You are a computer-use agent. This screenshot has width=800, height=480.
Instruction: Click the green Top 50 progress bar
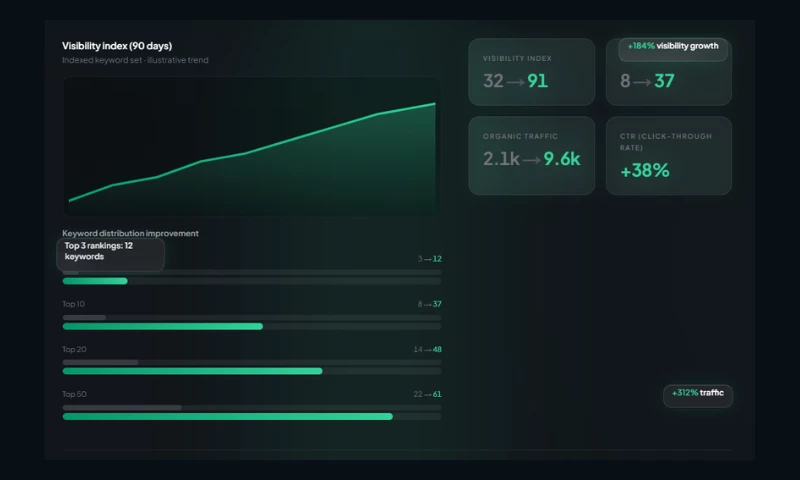[x=228, y=417]
